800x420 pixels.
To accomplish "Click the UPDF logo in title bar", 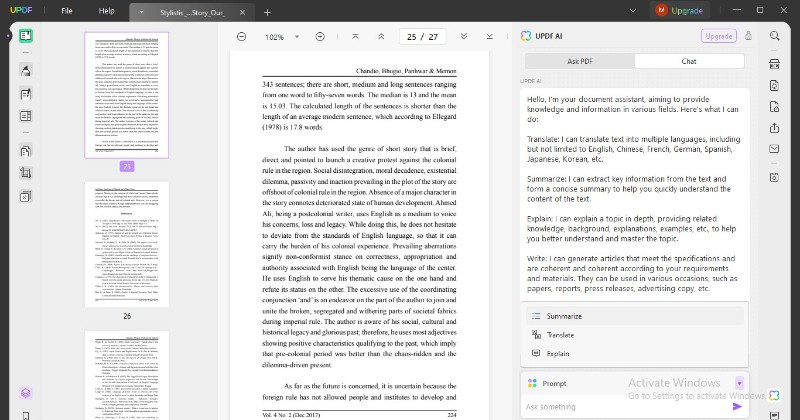I will pos(21,10).
